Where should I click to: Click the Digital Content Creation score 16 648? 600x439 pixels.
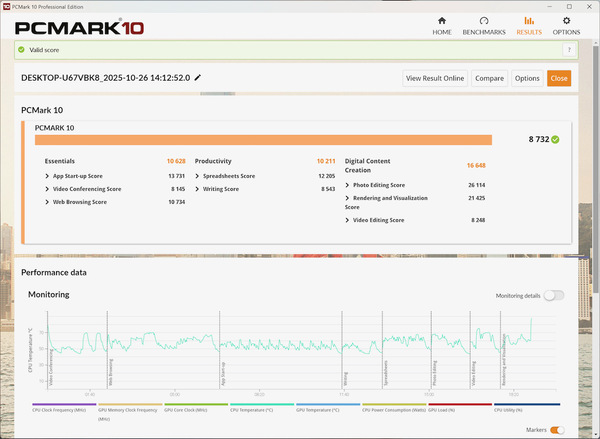(x=476, y=165)
